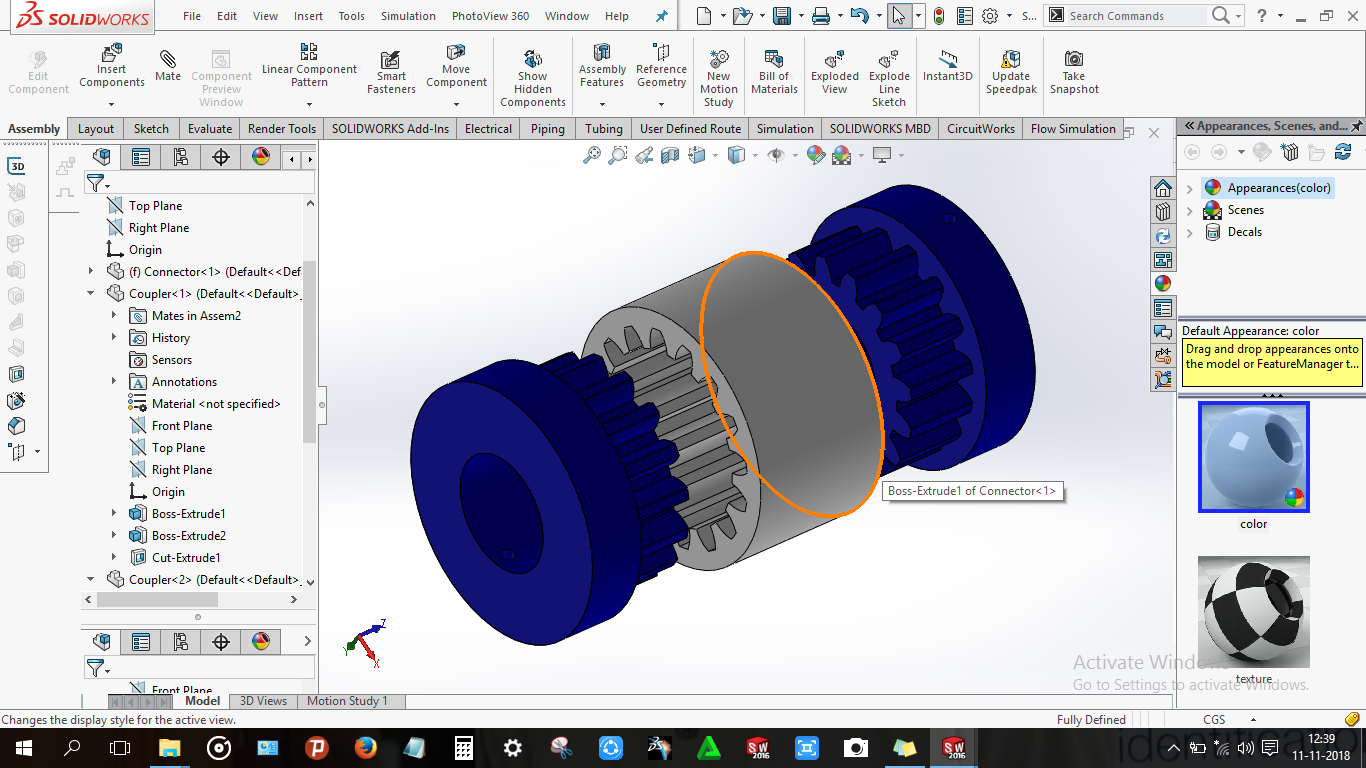Viewport: 1366px width, 768px height.
Task: Open Firefox from the taskbar
Action: 365,747
